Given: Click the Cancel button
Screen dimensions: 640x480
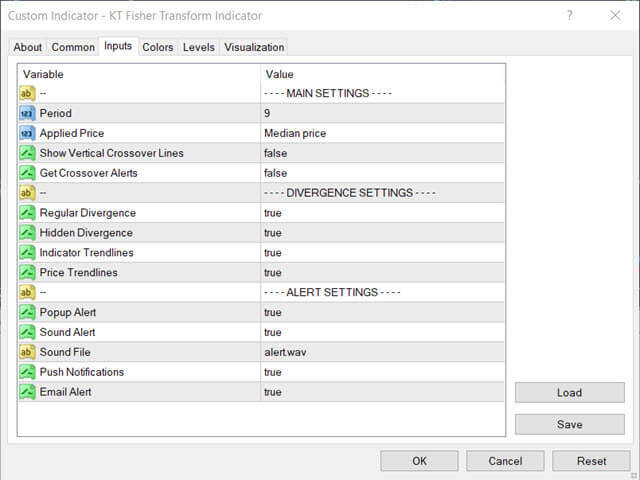Looking at the screenshot, I should [x=505, y=461].
